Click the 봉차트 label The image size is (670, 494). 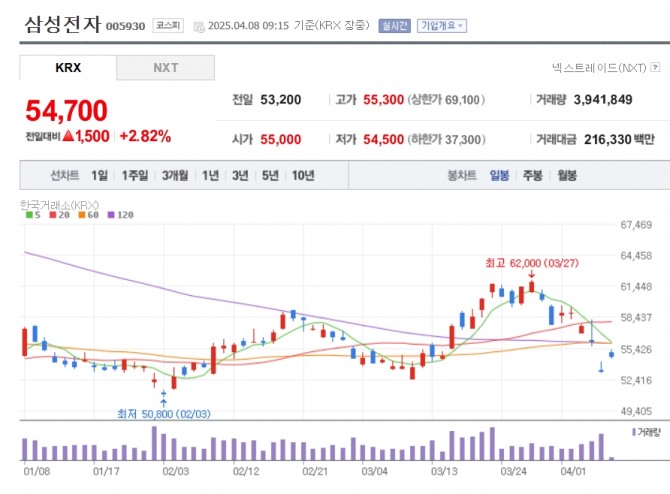[462, 175]
